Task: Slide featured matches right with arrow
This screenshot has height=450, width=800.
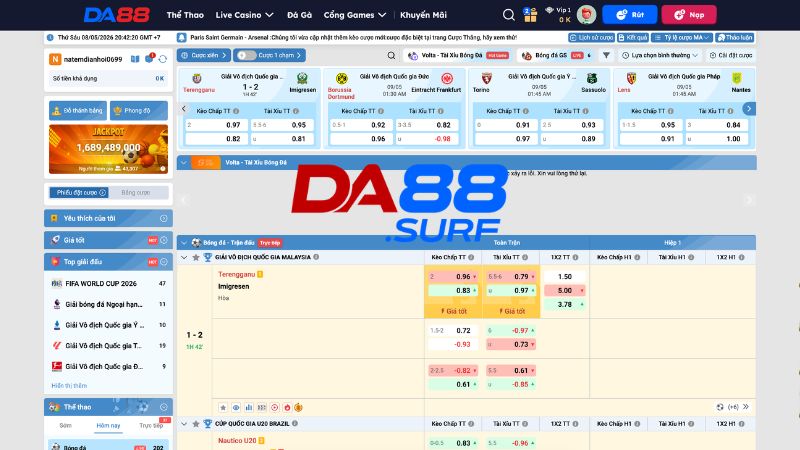Action: (749, 109)
